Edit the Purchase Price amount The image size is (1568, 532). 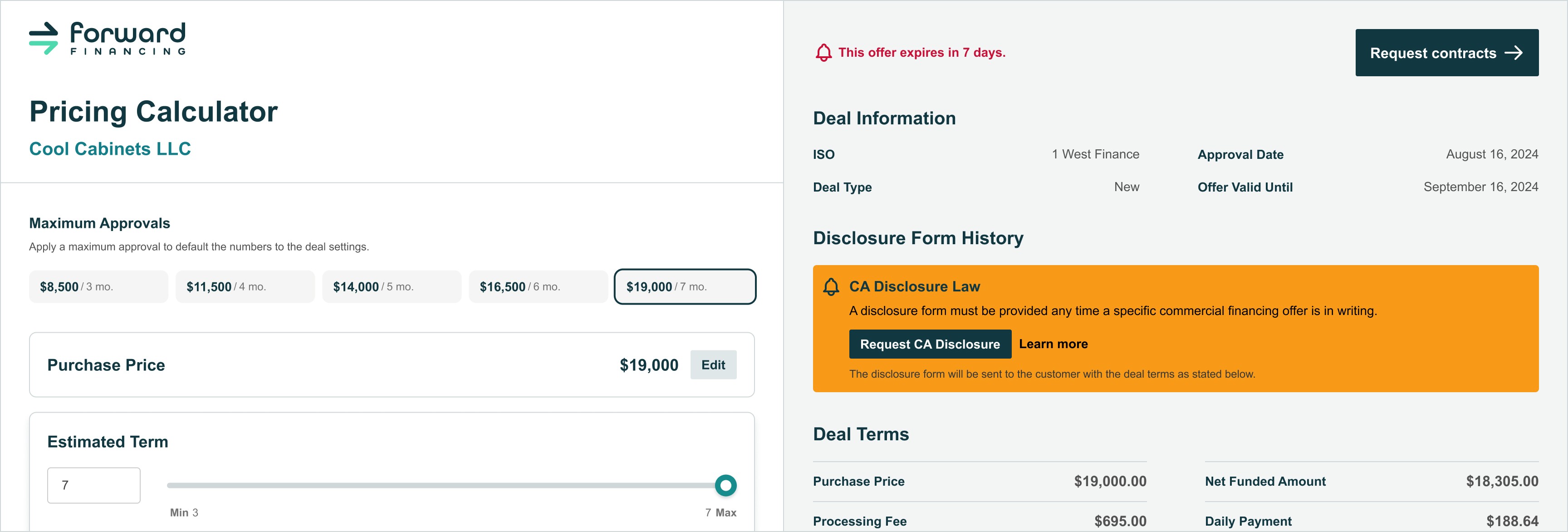click(x=713, y=365)
